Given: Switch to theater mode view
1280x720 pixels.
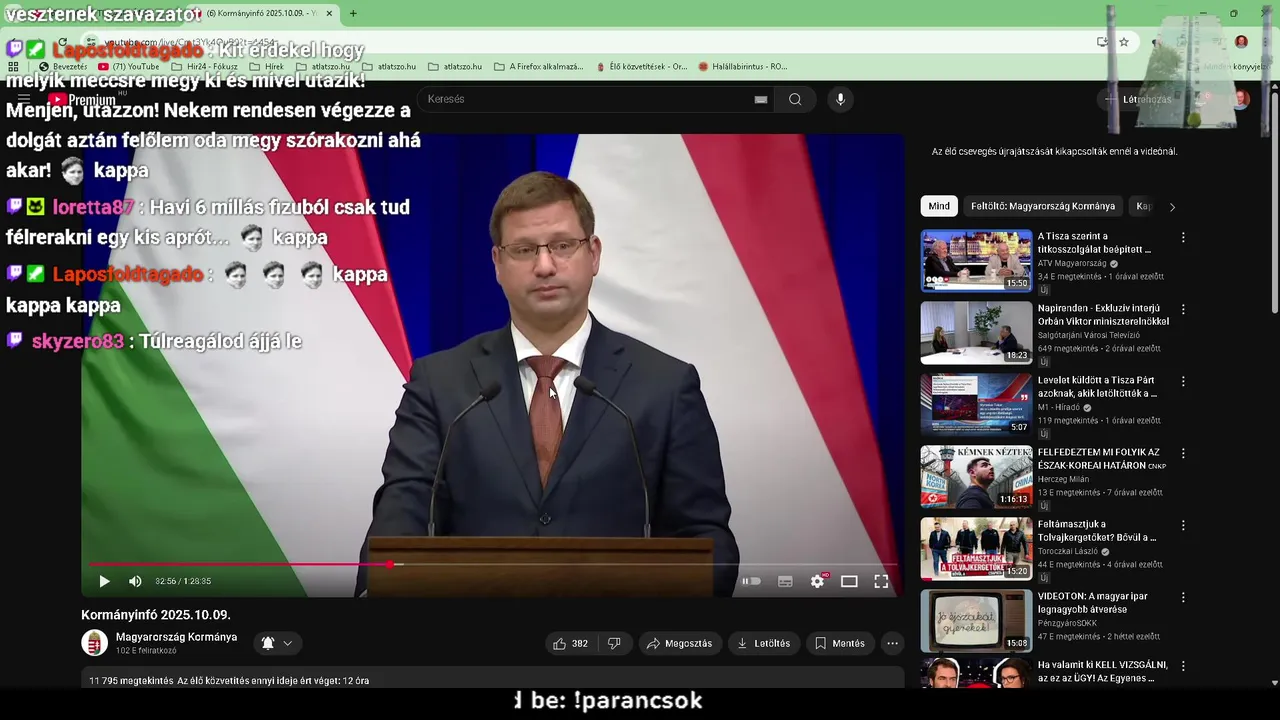Looking at the screenshot, I should 849,581.
